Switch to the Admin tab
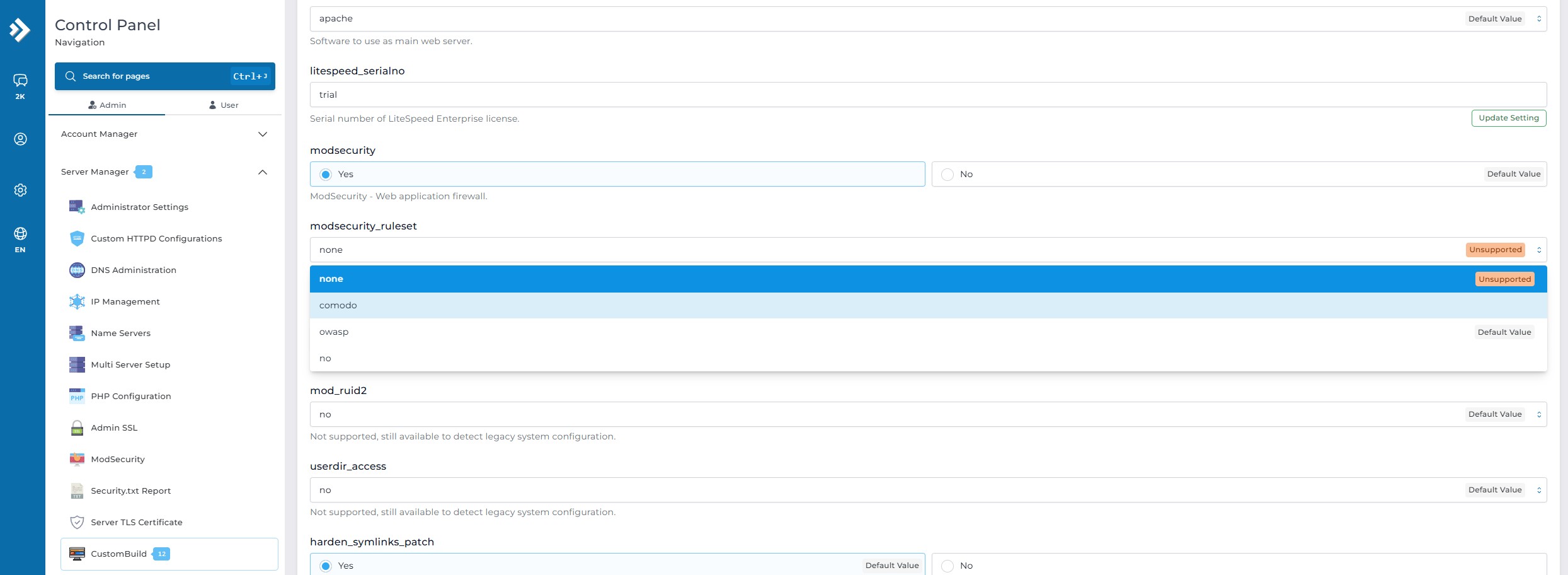 [107, 105]
